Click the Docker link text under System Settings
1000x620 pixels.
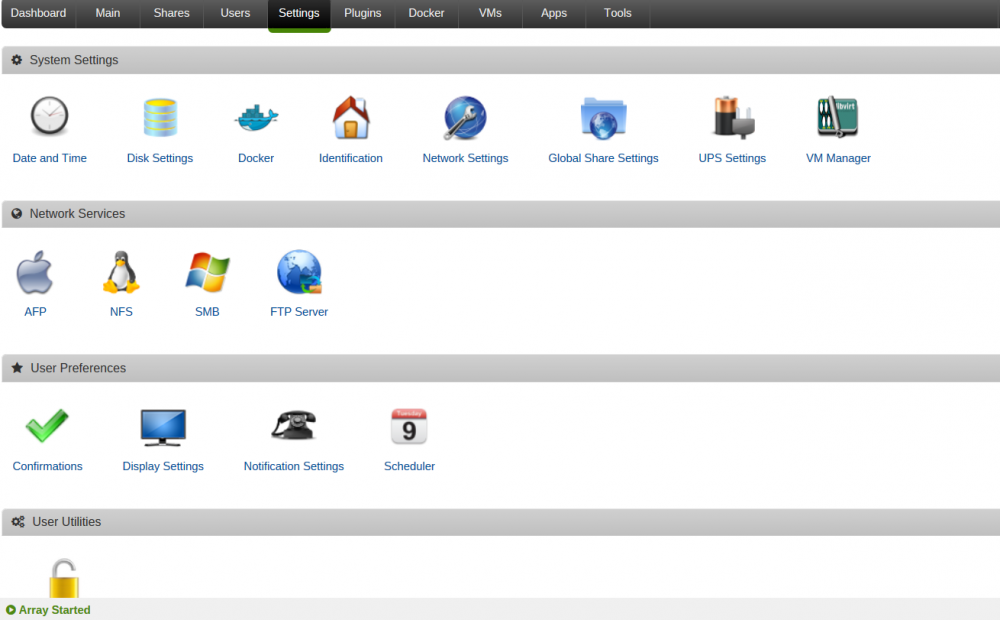(256, 158)
